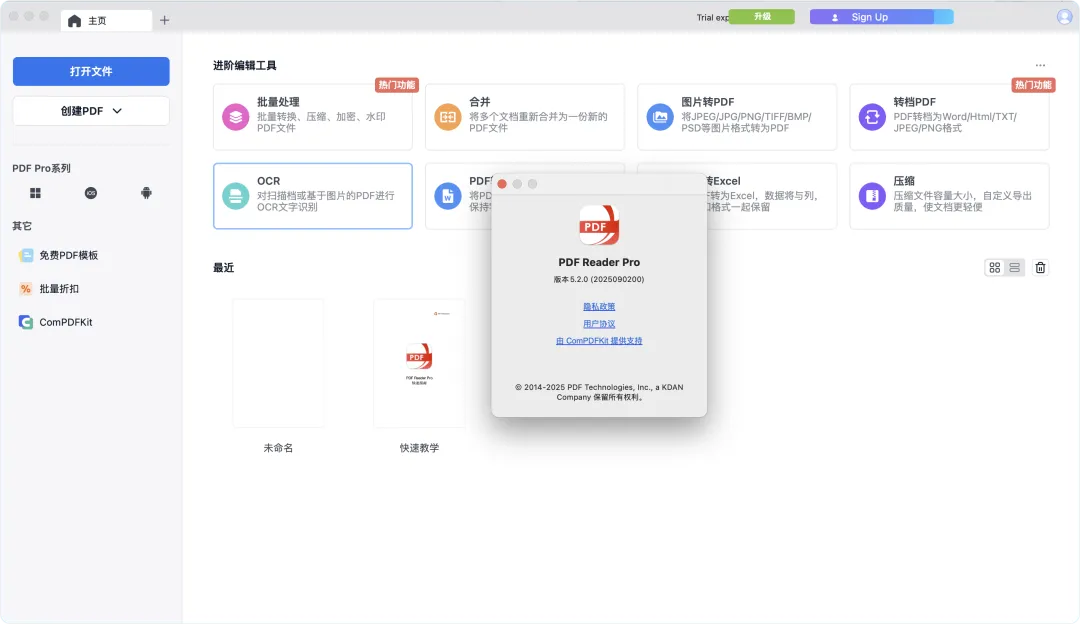Click the green 升级 upgrade button

pos(762,17)
